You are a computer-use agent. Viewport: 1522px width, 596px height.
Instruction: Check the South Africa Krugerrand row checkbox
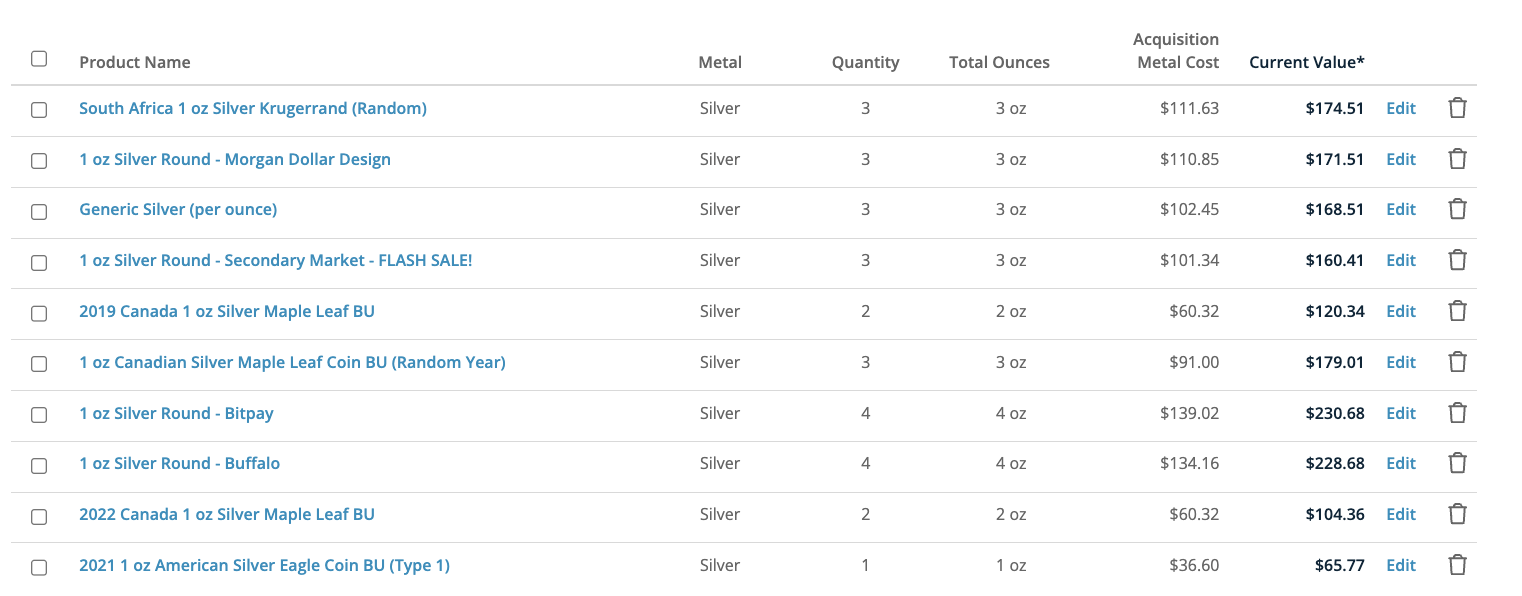[39, 110]
